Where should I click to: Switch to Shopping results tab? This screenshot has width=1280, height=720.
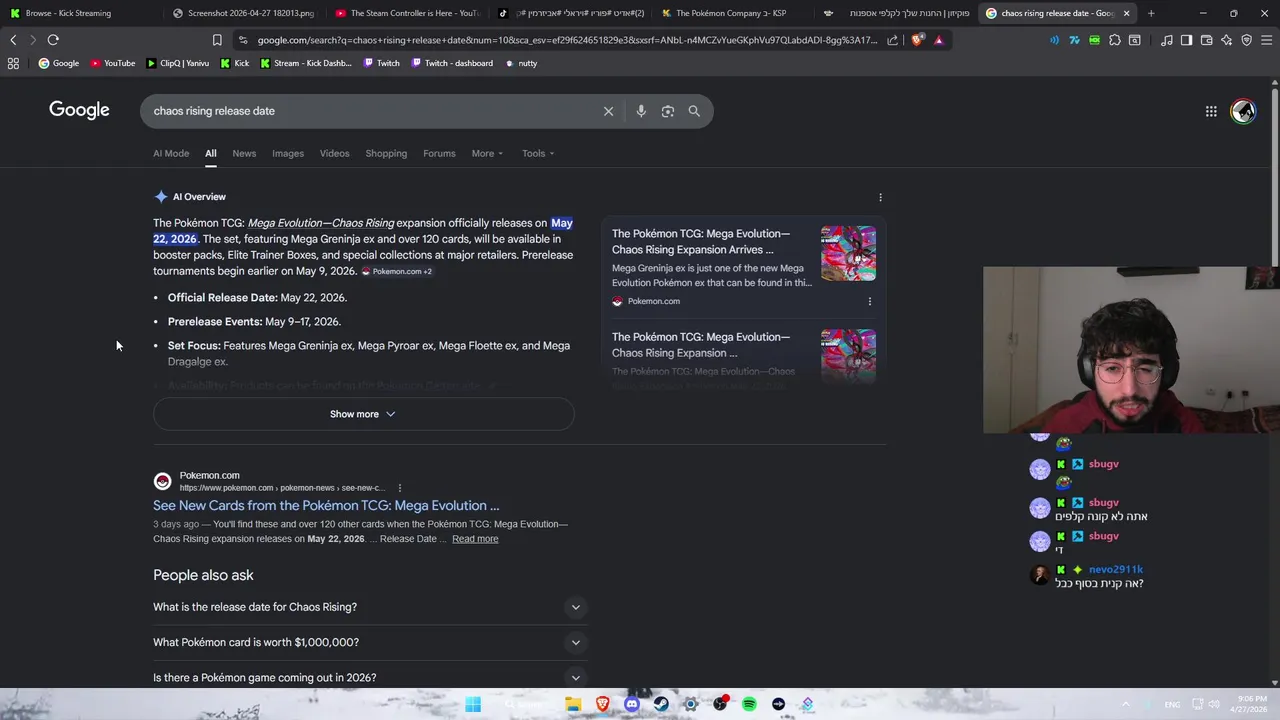click(x=386, y=153)
